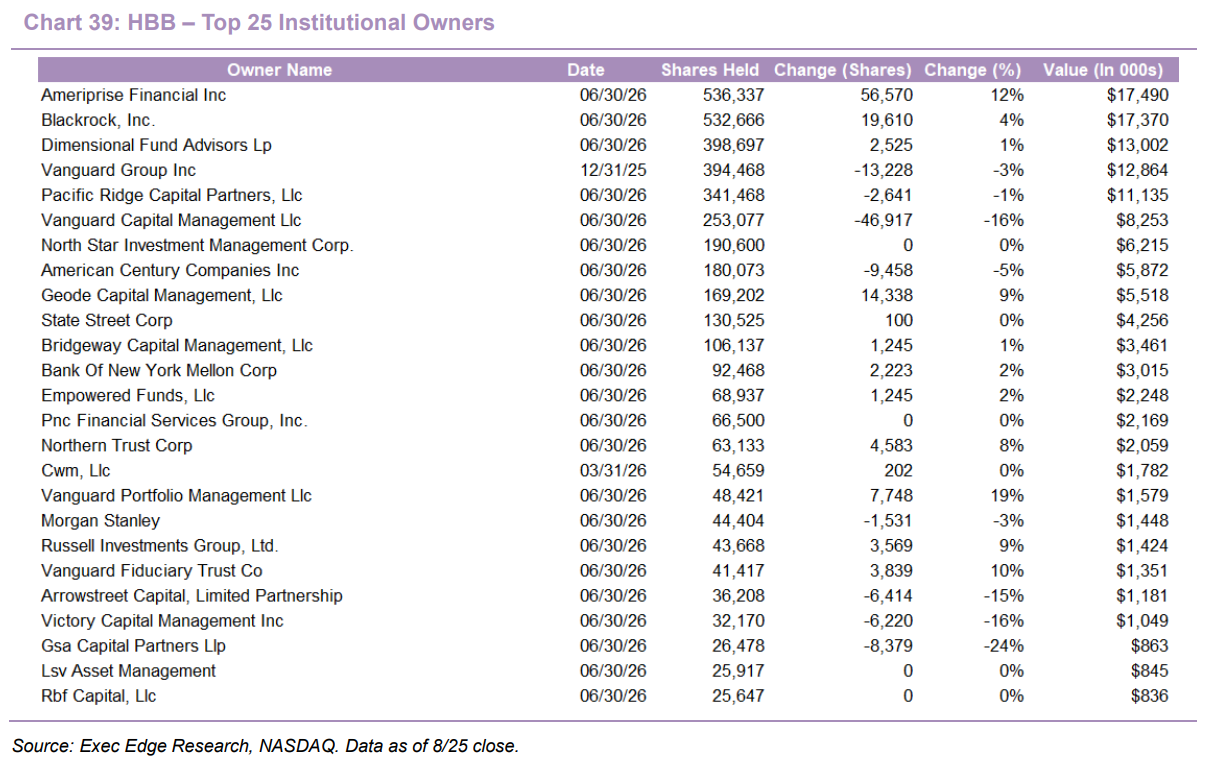The height and width of the screenshot is (762, 1209).
Task: Click 'Pacific Ridge Capital Partners, Llc'
Action: coord(171,195)
